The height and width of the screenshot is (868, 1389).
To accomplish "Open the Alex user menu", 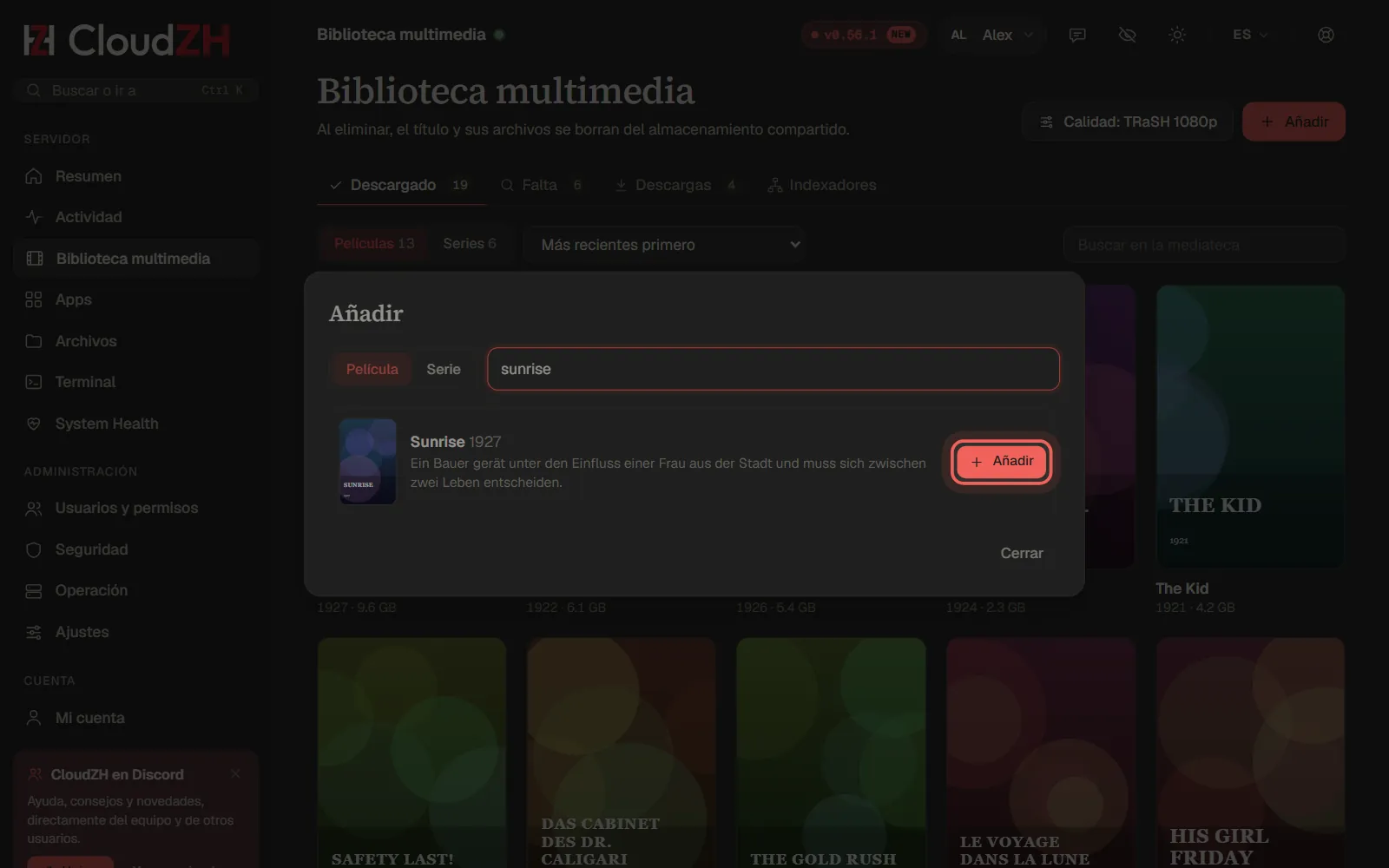I will 991,35.
